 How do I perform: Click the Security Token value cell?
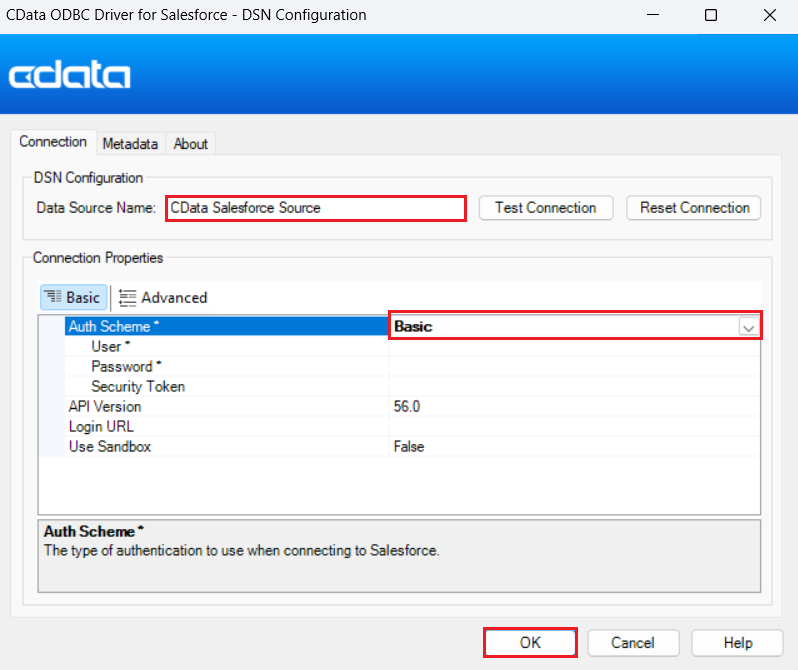pyautogui.click(x=574, y=387)
